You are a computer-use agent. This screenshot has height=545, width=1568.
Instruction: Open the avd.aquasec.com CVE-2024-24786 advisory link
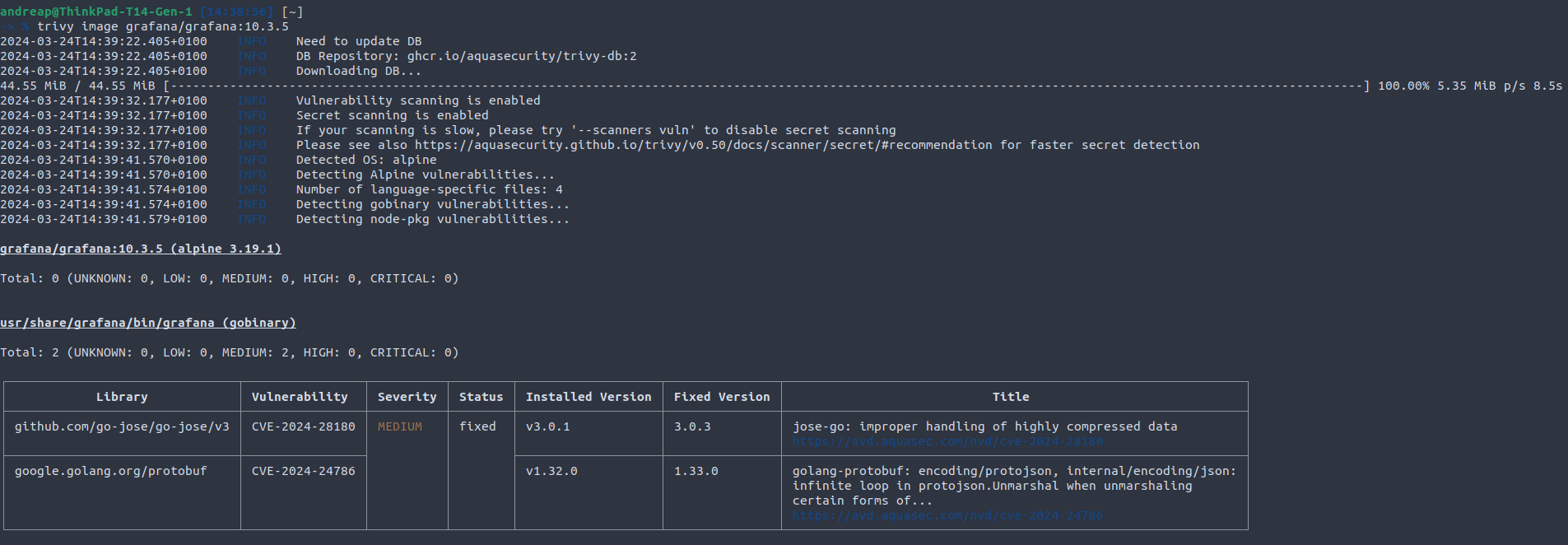[x=947, y=516]
